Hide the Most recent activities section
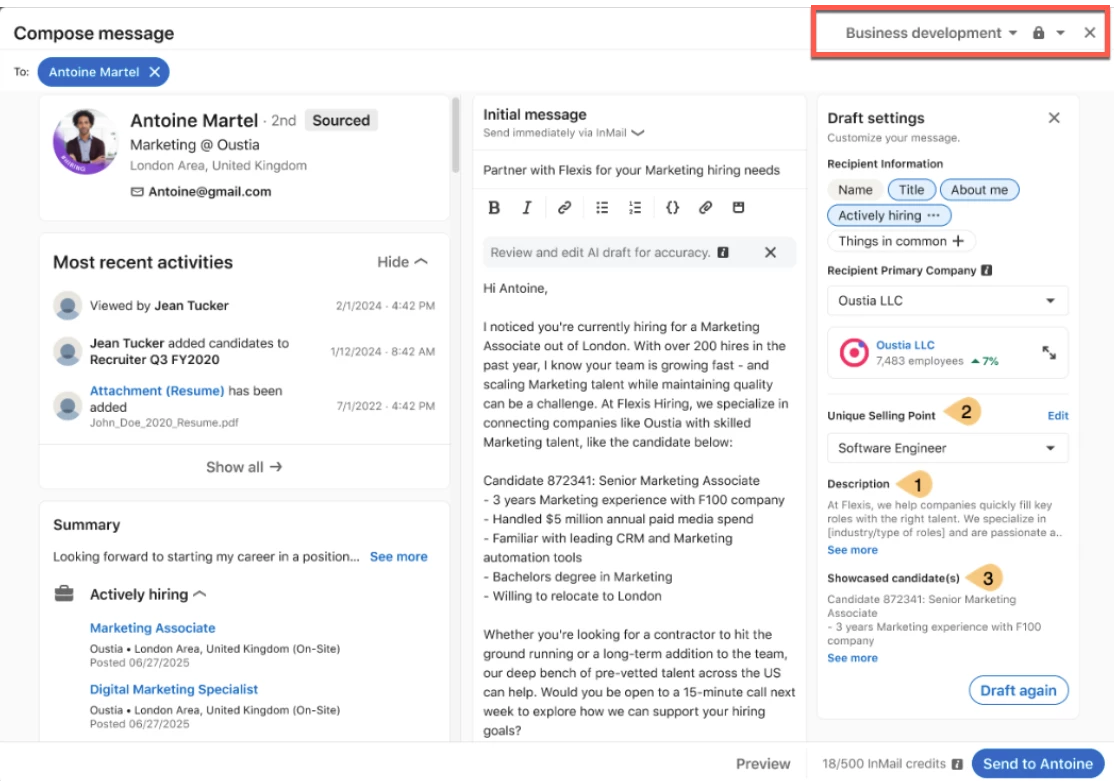The height and width of the screenshot is (781, 1114). [x=402, y=262]
